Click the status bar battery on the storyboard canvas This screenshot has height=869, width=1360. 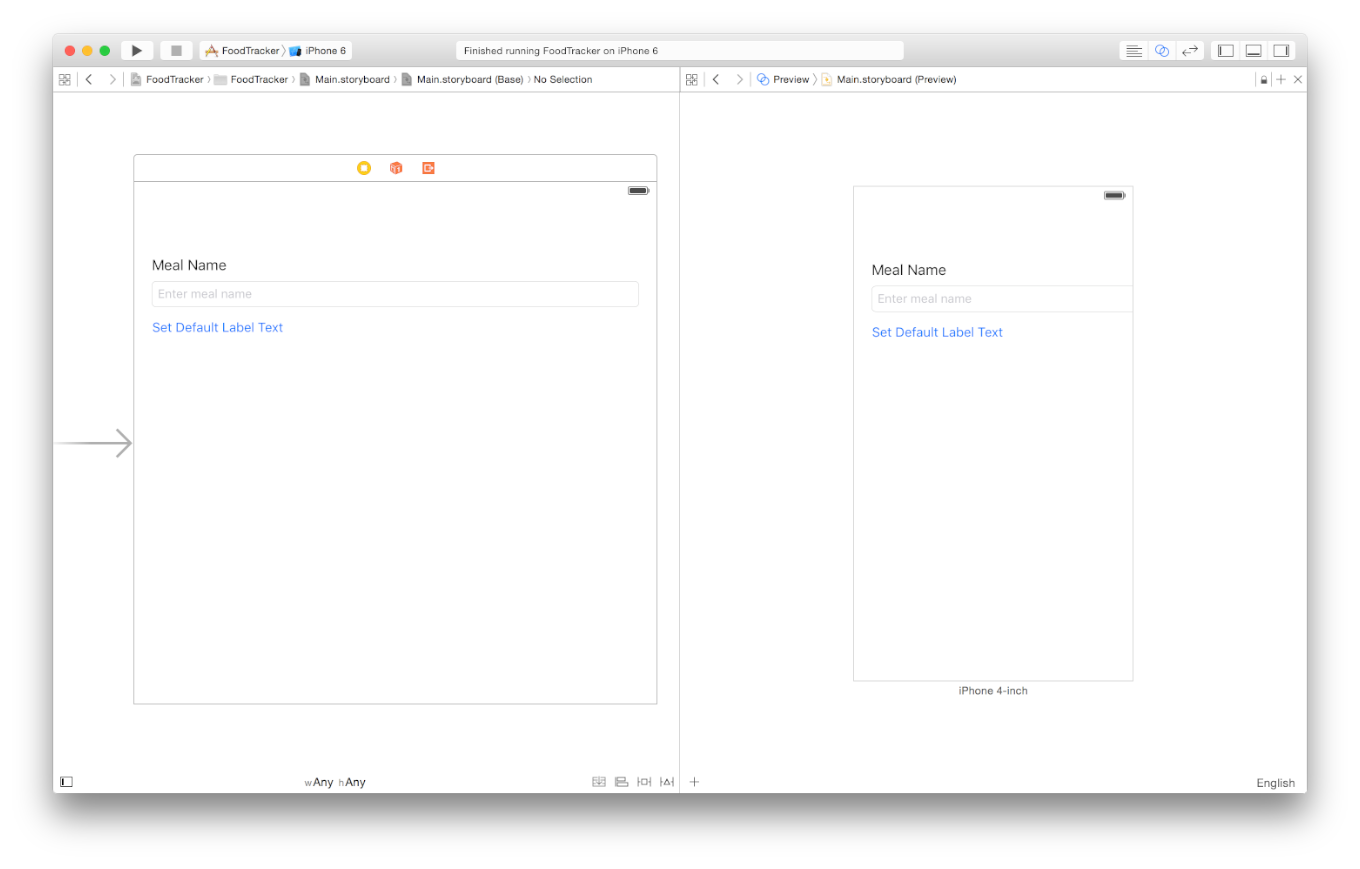pyautogui.click(x=638, y=190)
